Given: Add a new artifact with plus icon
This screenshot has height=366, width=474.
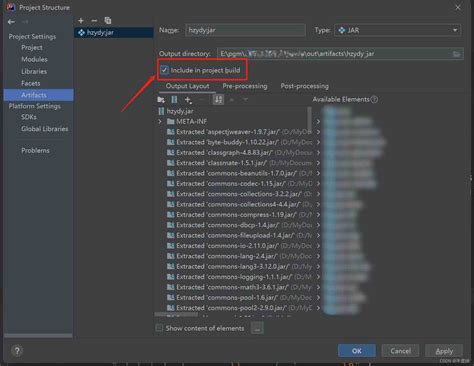Looking at the screenshot, I should tap(81, 21).
